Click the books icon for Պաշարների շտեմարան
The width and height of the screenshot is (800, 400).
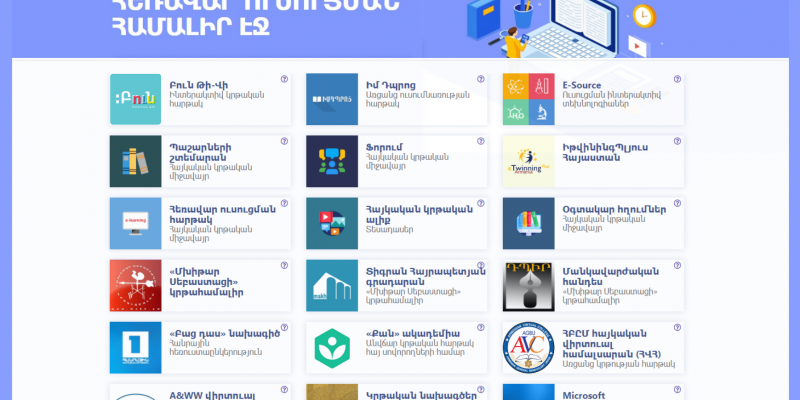pyautogui.click(x=135, y=161)
